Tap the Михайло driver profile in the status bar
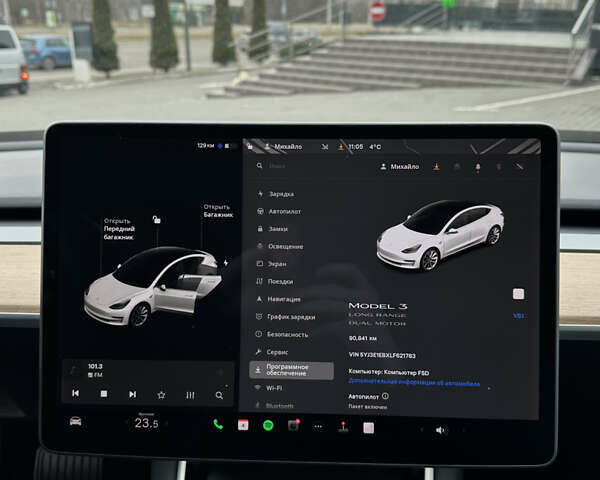 [284, 147]
